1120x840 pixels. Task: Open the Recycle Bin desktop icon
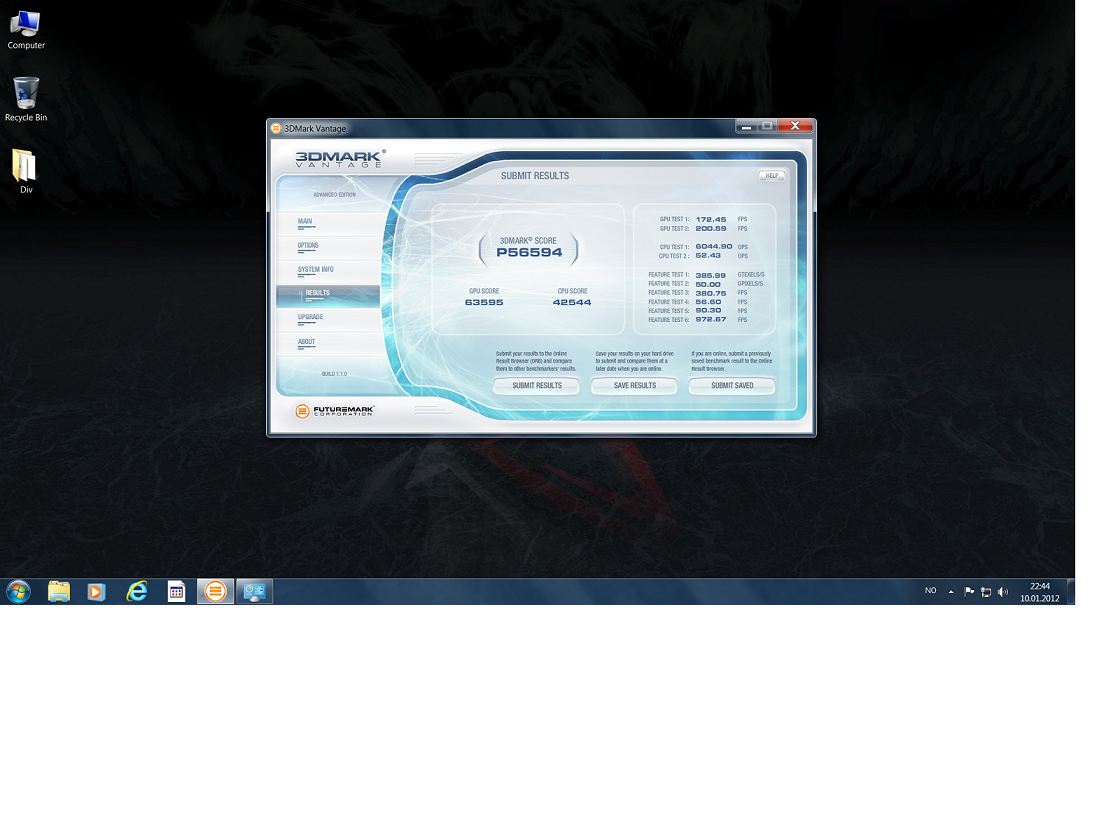(26, 100)
